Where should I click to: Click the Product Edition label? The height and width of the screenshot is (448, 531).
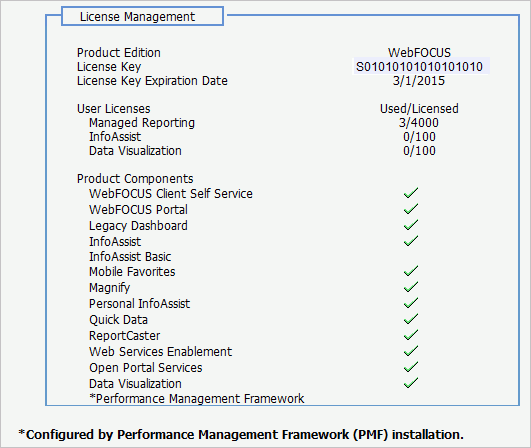(x=119, y=52)
